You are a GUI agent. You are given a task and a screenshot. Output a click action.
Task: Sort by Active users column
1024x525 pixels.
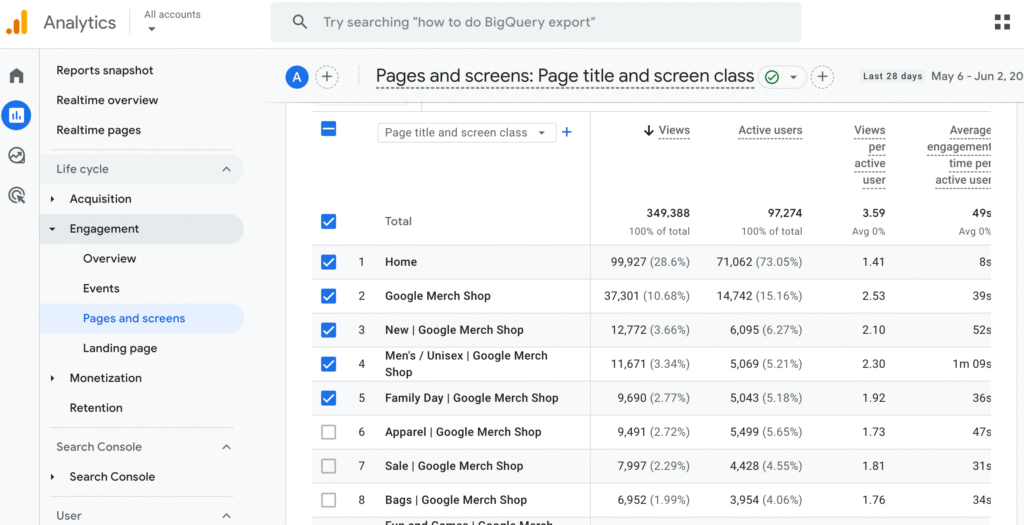[x=770, y=131]
